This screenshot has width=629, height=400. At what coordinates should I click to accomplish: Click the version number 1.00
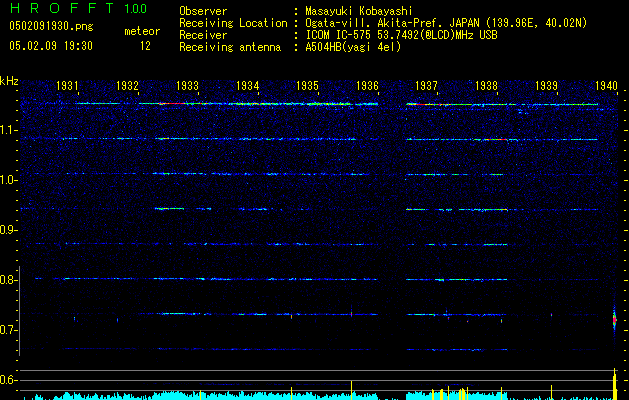pyautogui.click(x=136, y=9)
